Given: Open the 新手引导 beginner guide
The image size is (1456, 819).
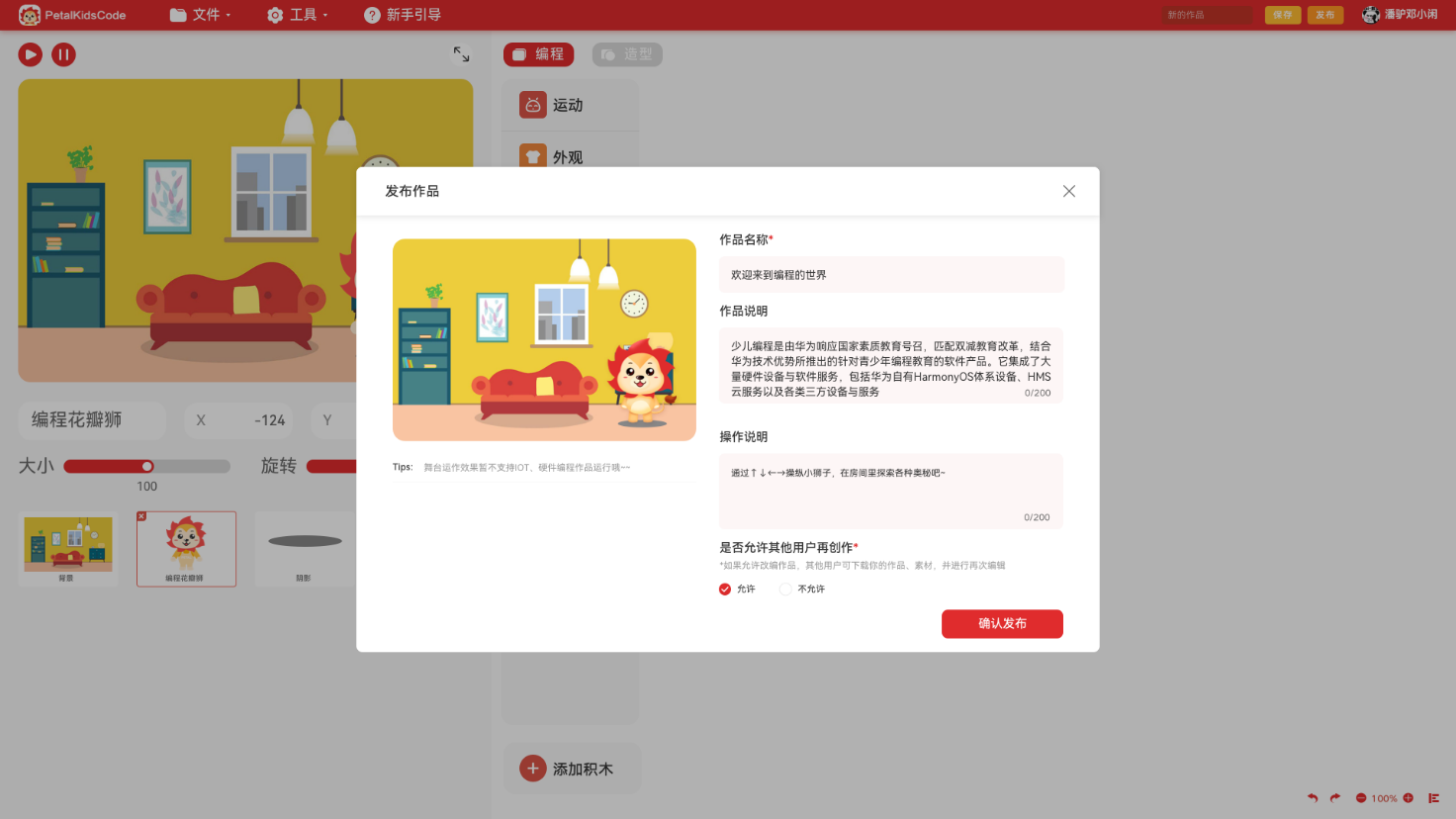Looking at the screenshot, I should [402, 15].
